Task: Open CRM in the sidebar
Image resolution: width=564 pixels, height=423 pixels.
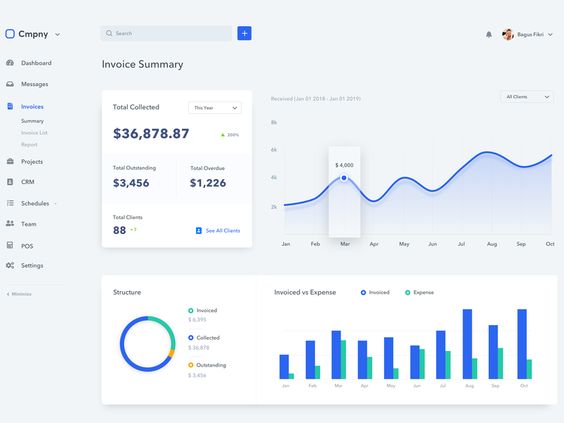Action: click(28, 182)
